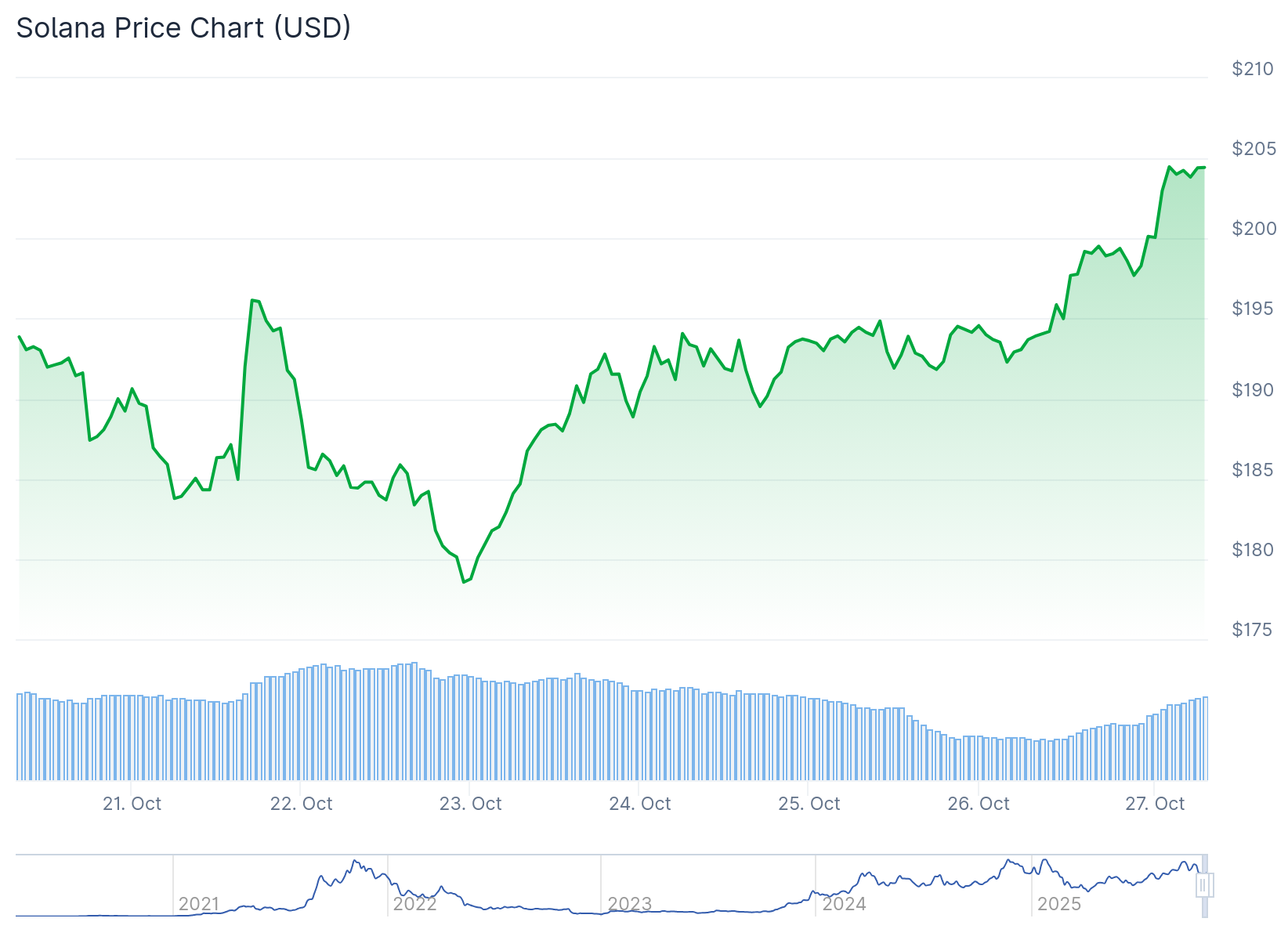This screenshot has width=1288, height=940.
Task: Click the $175 price axis label
Action: pos(1252,630)
